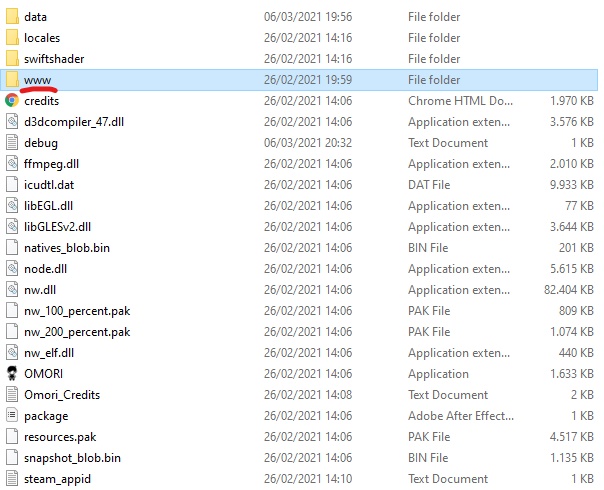Click the node.dll file icon

(x=12, y=268)
